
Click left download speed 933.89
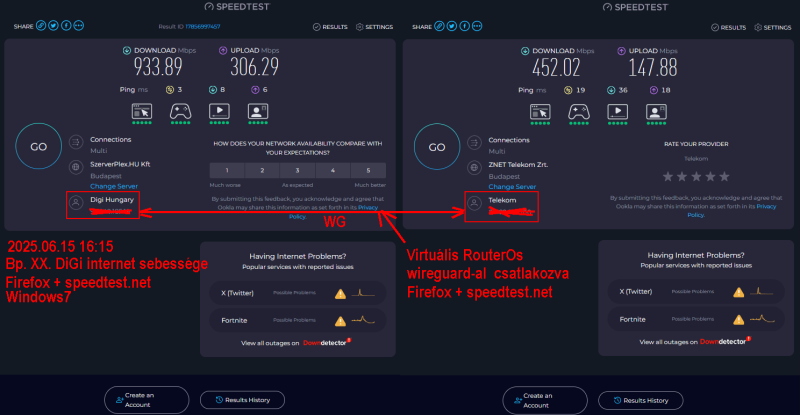click(158, 67)
